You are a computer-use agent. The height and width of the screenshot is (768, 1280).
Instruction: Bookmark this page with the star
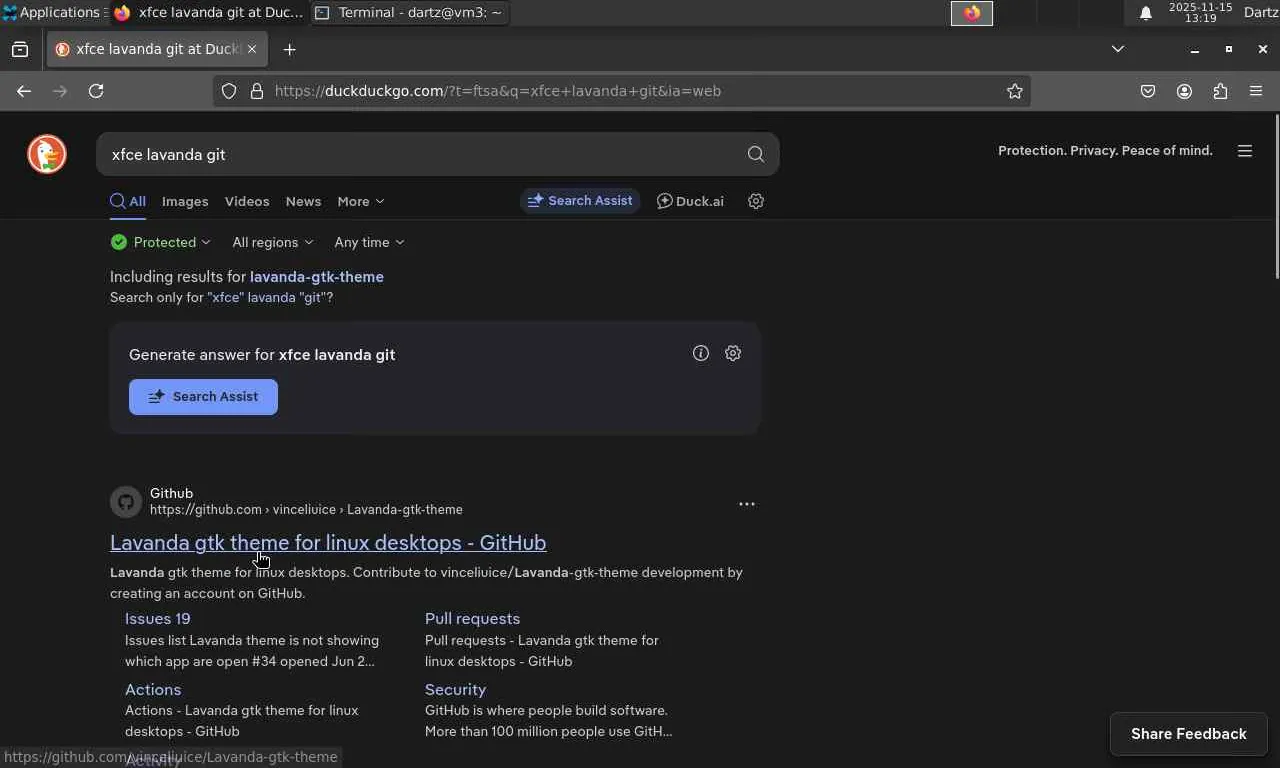coord(1015,91)
